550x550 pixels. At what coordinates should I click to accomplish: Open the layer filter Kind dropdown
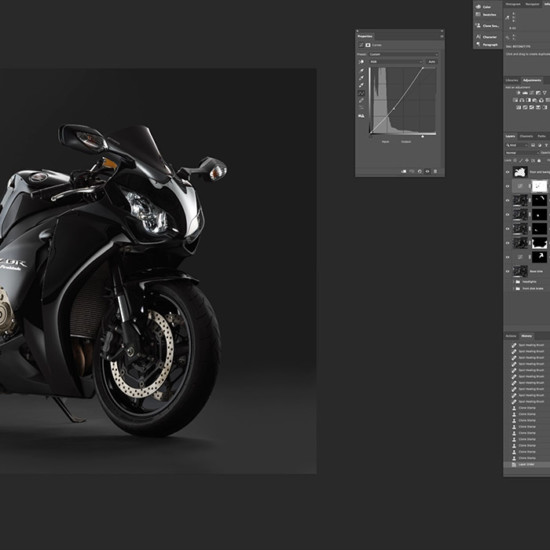point(517,145)
